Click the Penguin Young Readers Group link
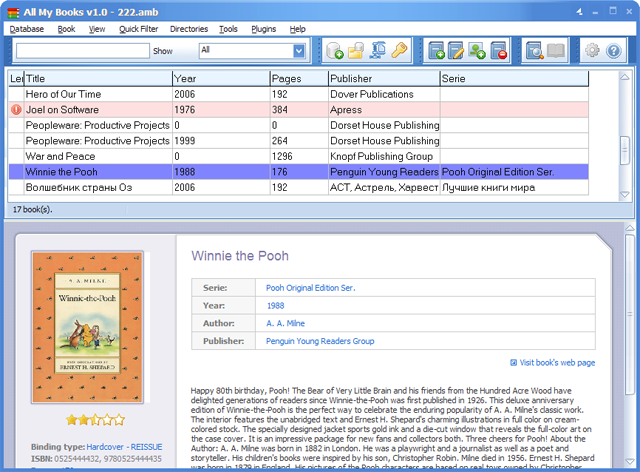This screenshot has width=640, height=472. 320,341
